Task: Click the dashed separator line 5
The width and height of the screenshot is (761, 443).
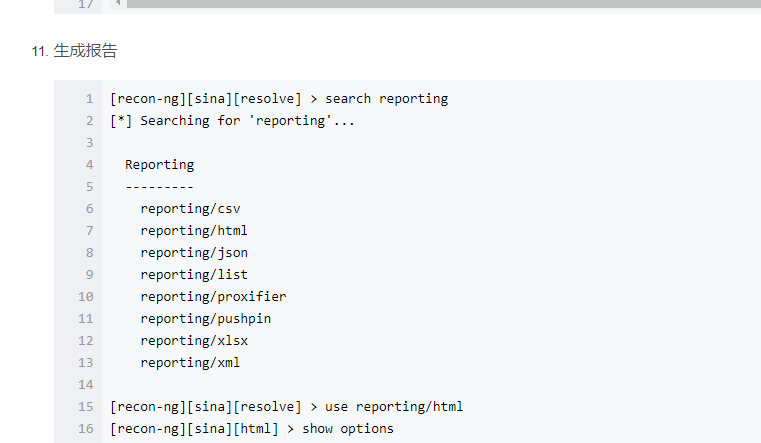Action: 160,187
